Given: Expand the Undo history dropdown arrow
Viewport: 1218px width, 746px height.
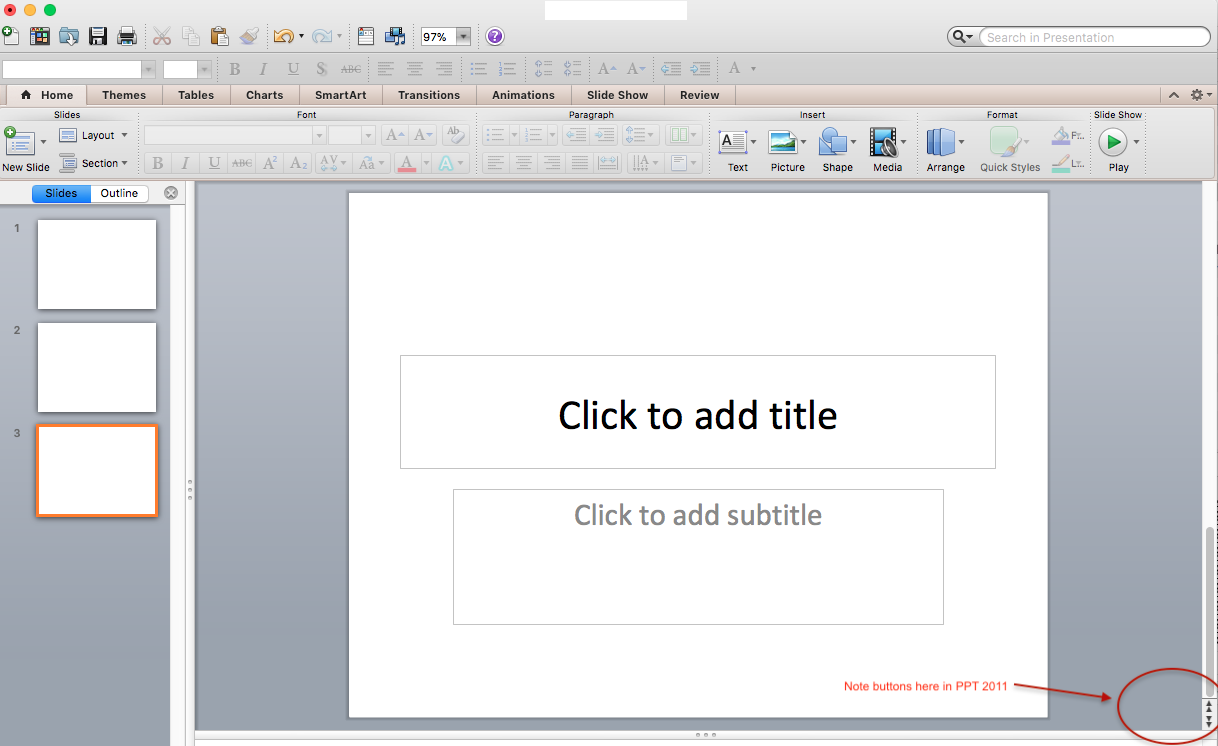Looking at the screenshot, I should point(301,37).
